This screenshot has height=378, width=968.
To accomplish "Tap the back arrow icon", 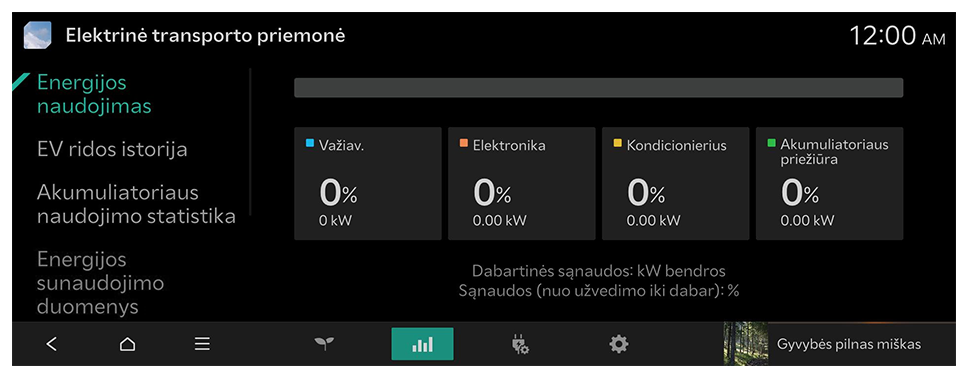I will point(52,344).
